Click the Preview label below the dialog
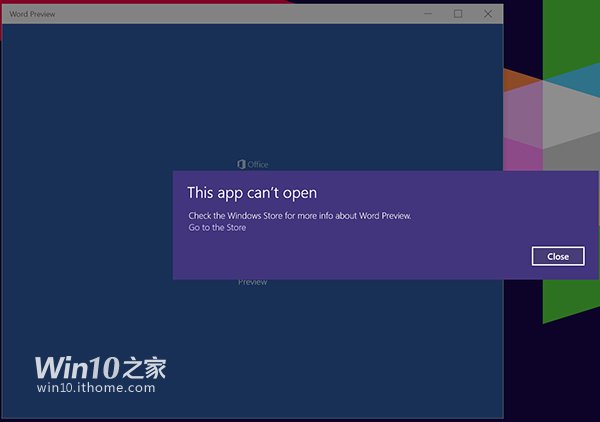 coord(252,283)
